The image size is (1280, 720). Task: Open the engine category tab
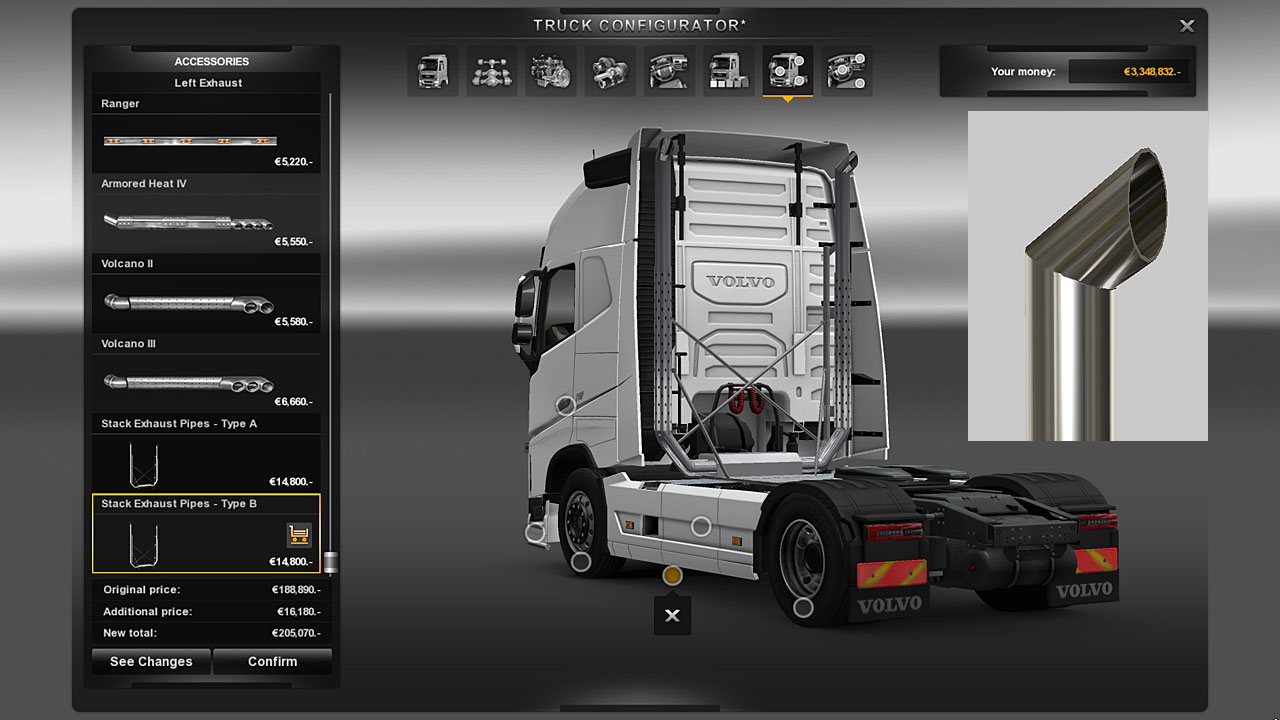click(x=551, y=71)
